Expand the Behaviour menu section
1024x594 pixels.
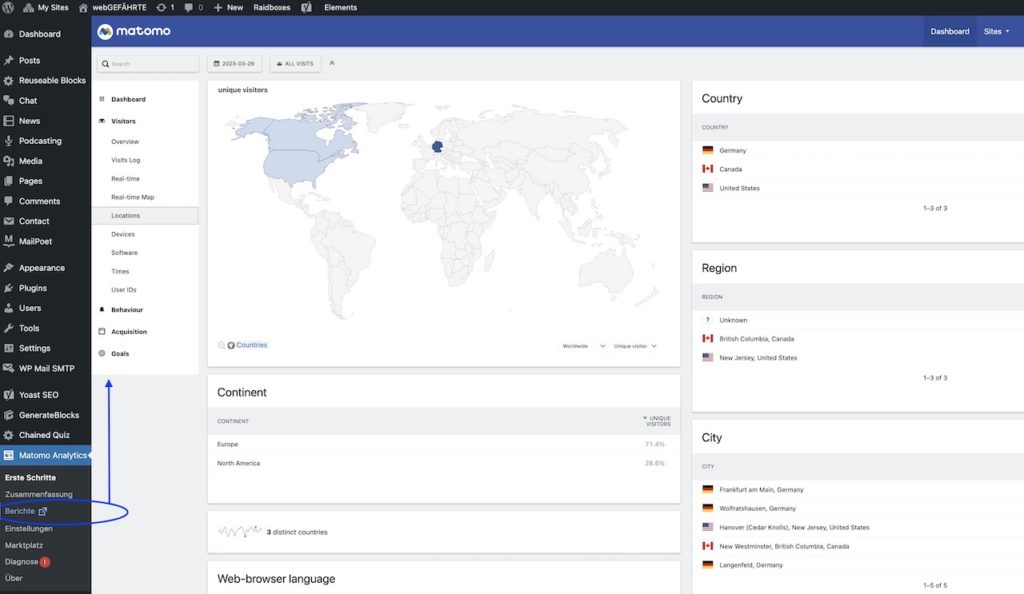coord(127,310)
